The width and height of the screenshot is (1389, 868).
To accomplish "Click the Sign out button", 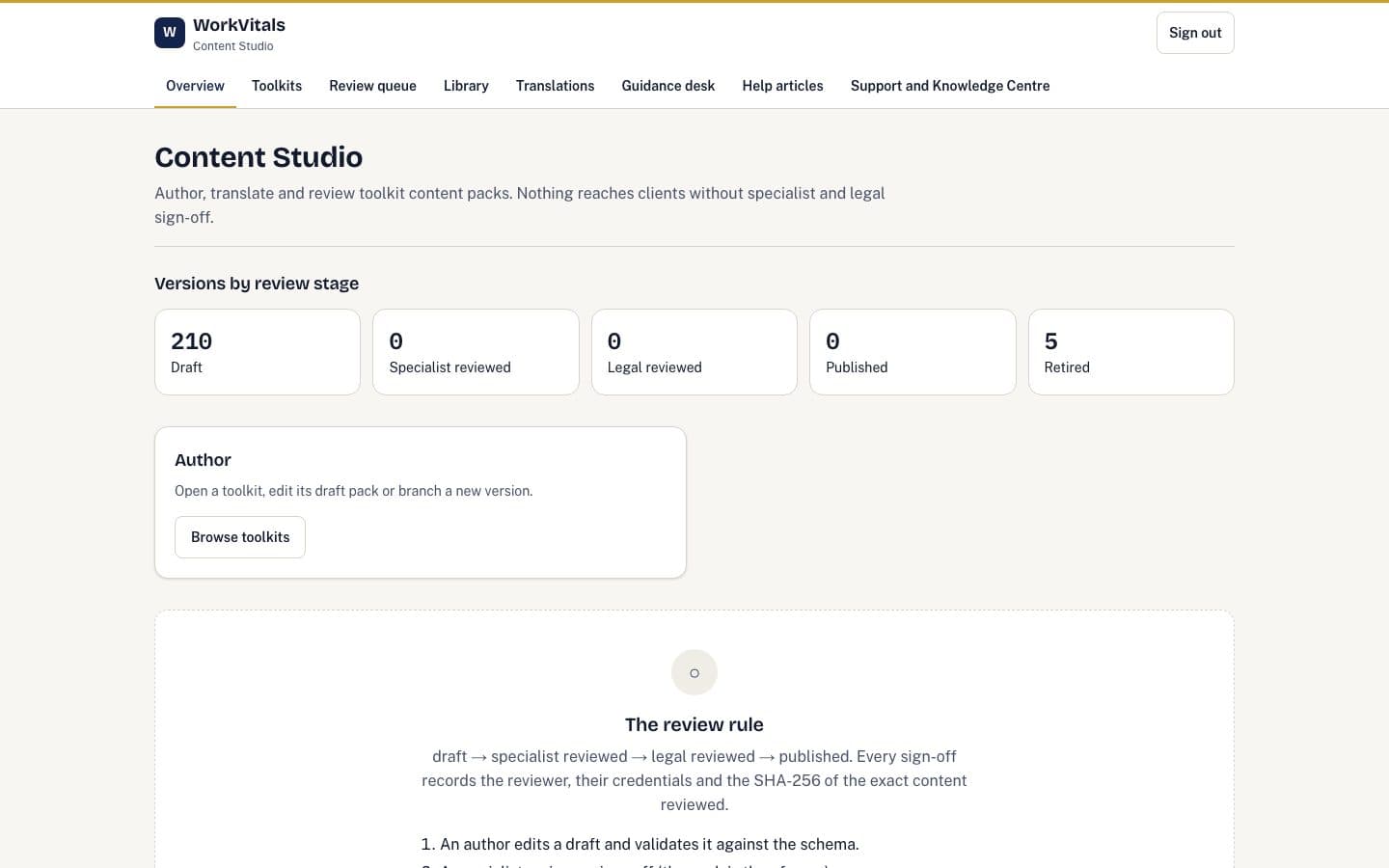I will pyautogui.click(x=1195, y=33).
